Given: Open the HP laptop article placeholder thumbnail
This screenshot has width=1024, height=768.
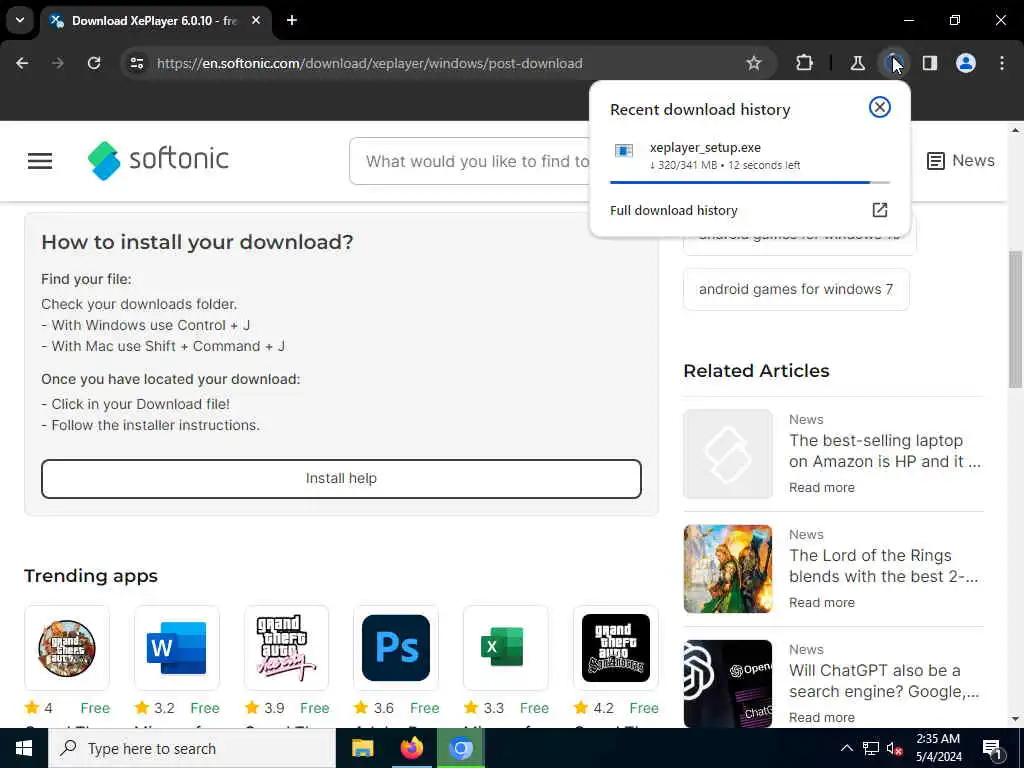Looking at the screenshot, I should tap(728, 454).
